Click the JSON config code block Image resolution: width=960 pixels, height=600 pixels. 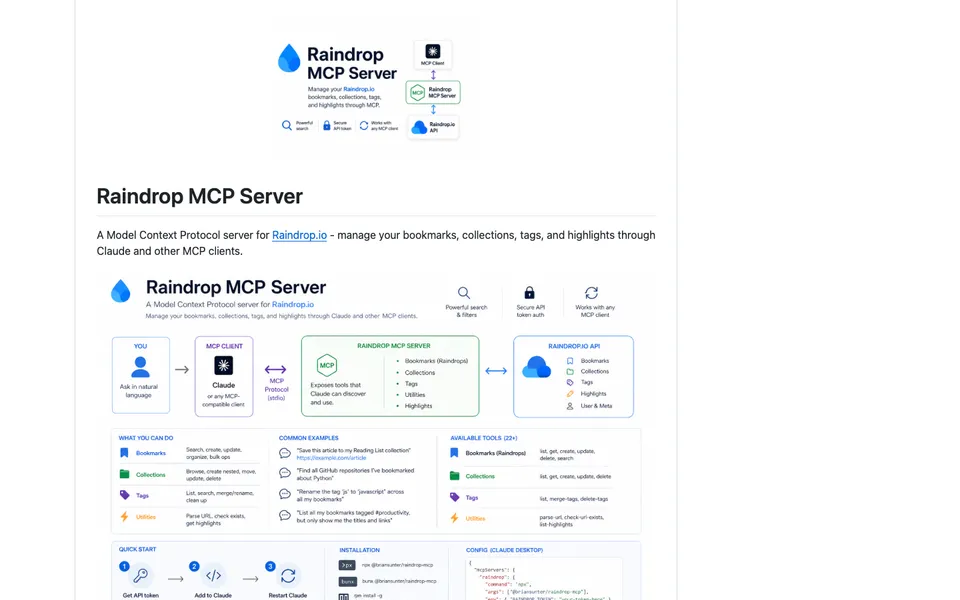point(544,579)
